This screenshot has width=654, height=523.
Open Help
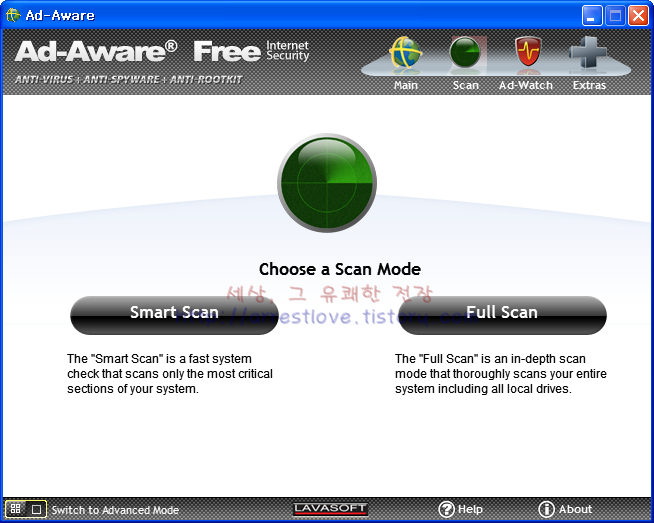460,509
